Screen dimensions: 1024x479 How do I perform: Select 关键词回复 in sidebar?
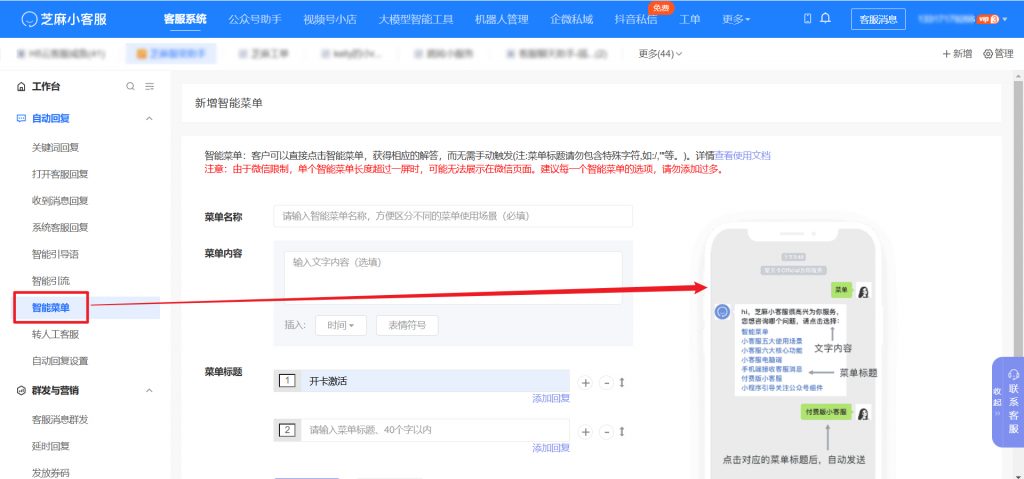(x=56, y=147)
